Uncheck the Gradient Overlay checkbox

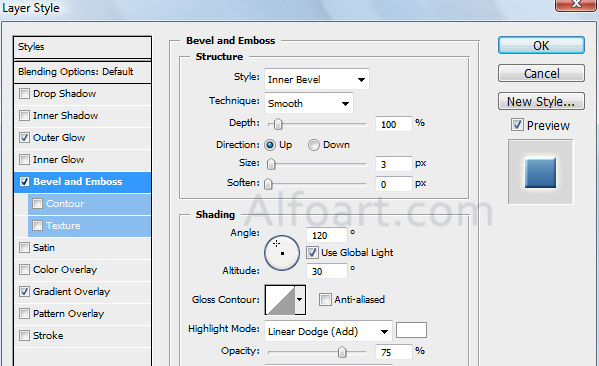24,292
